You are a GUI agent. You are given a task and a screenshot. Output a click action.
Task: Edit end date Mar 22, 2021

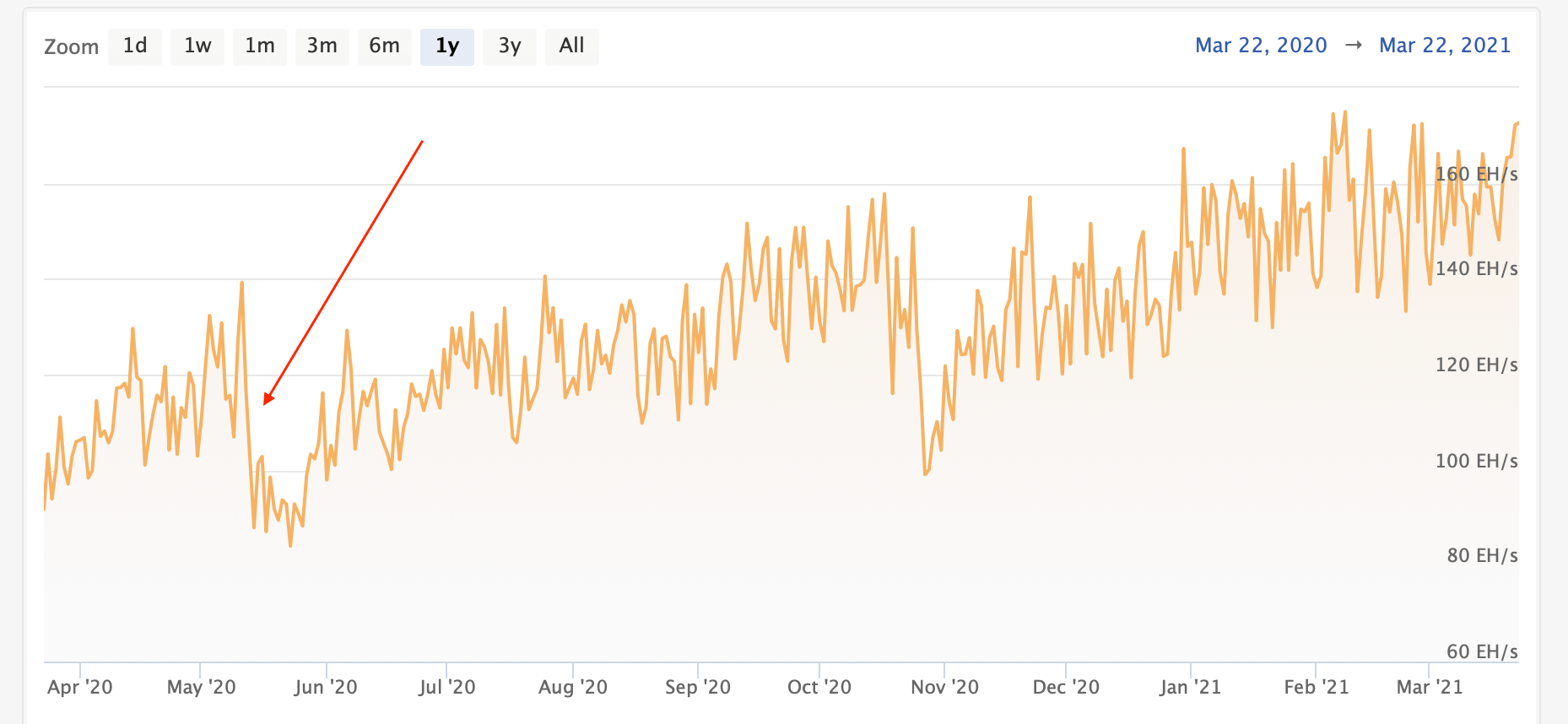(1445, 46)
